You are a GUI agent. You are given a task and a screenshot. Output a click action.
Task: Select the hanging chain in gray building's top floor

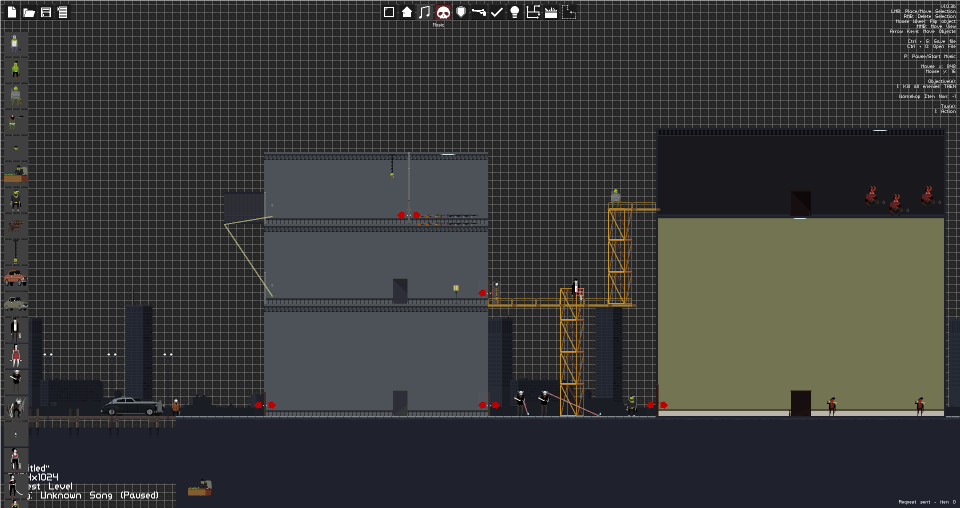click(392, 166)
